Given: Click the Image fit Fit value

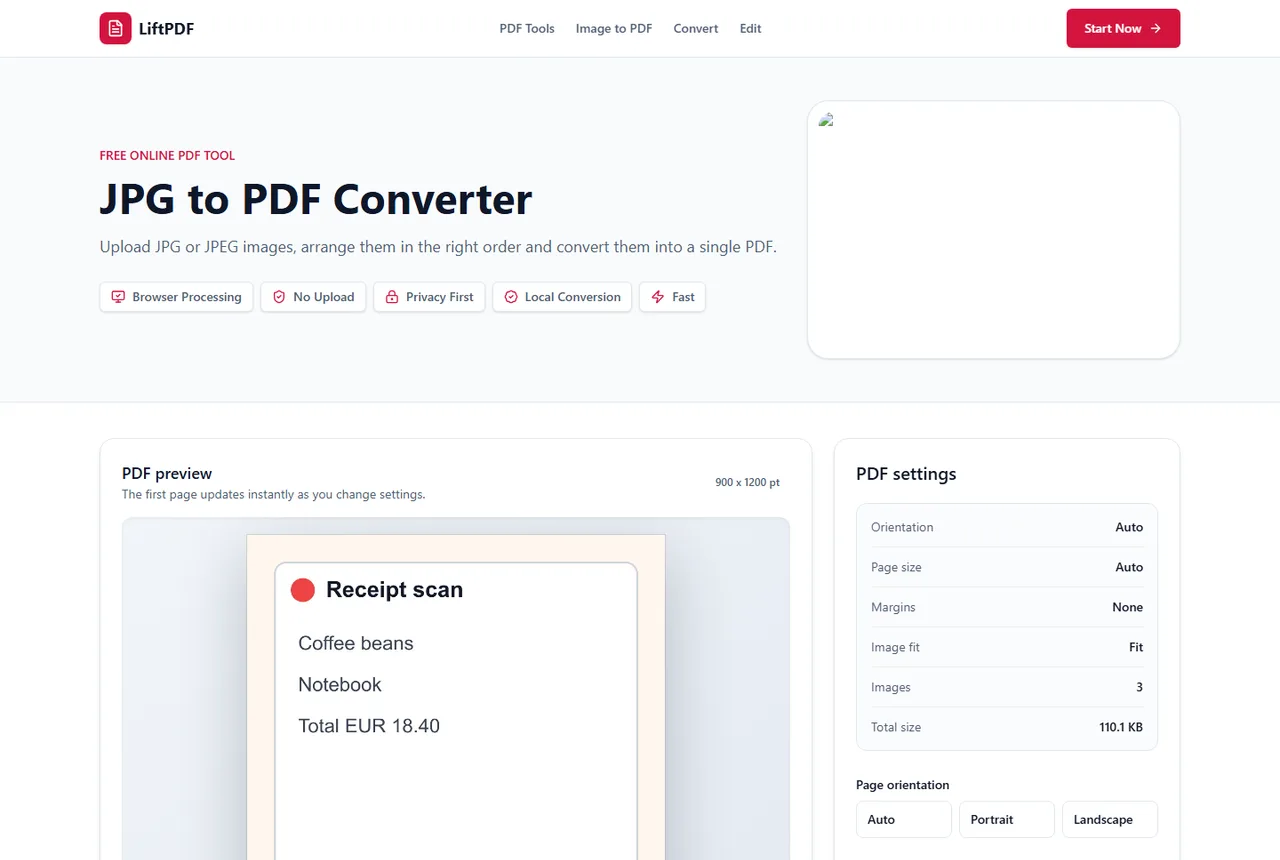Looking at the screenshot, I should click(1136, 647).
